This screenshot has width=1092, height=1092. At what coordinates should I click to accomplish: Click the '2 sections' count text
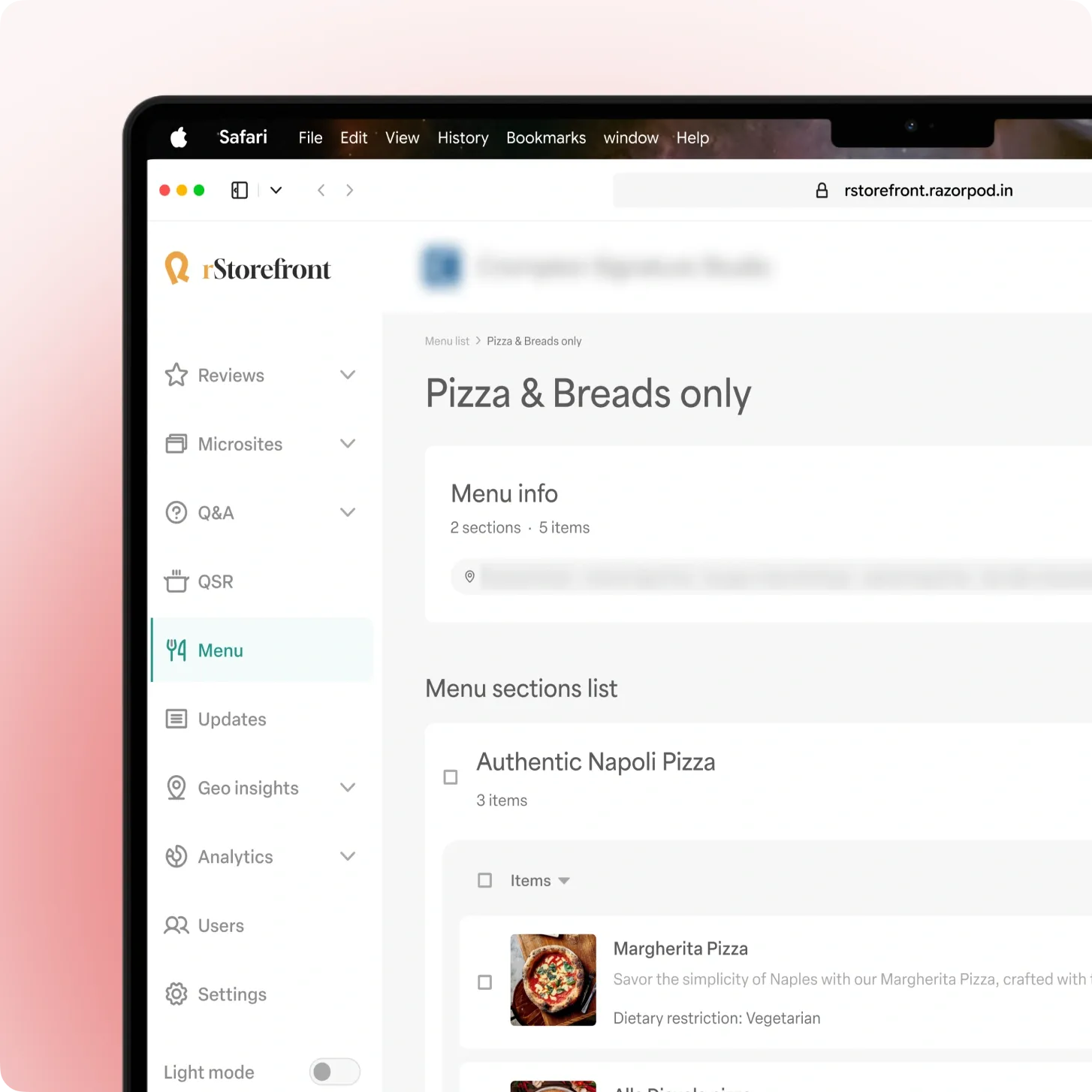485,528
